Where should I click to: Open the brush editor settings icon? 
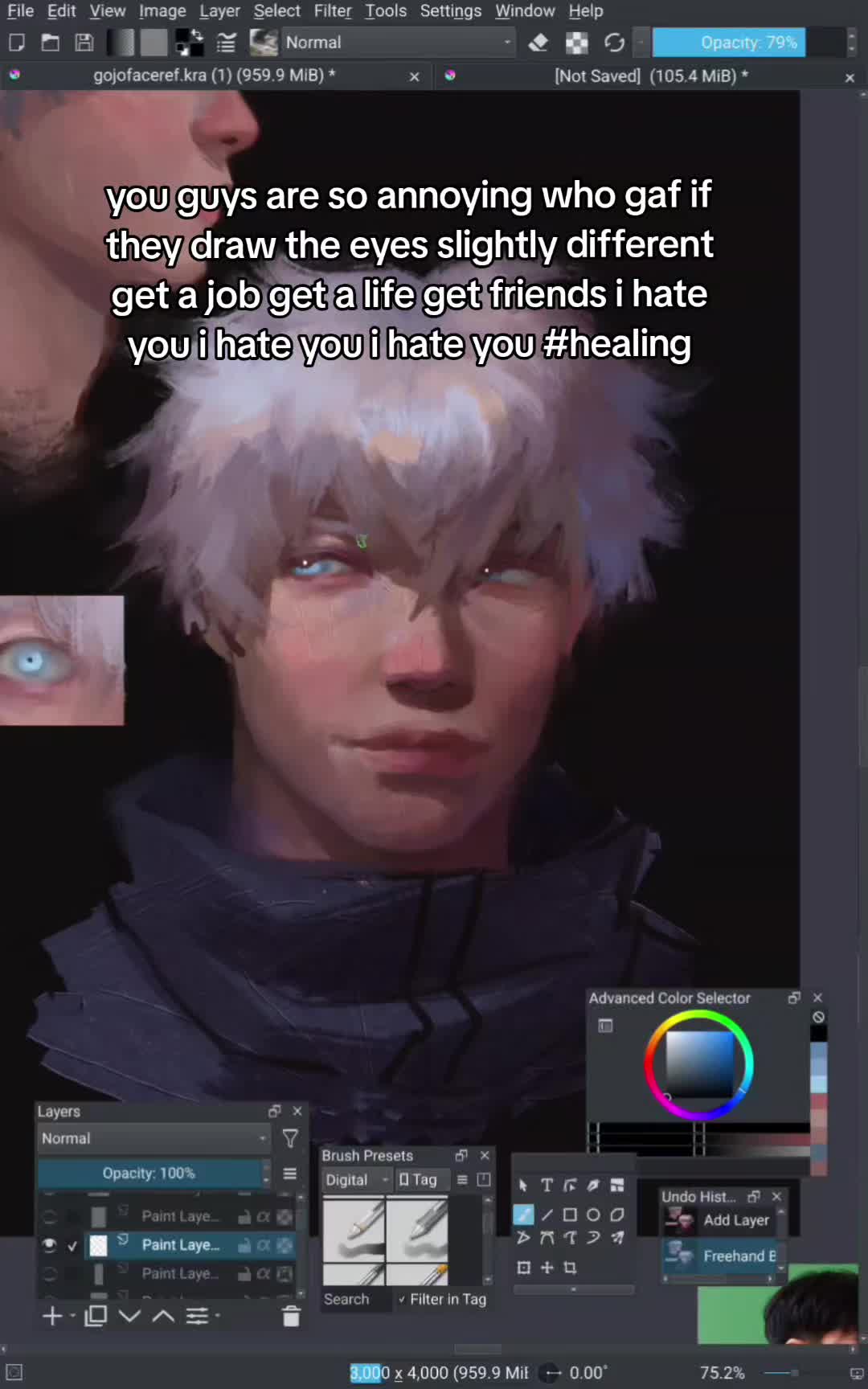pos(227,43)
